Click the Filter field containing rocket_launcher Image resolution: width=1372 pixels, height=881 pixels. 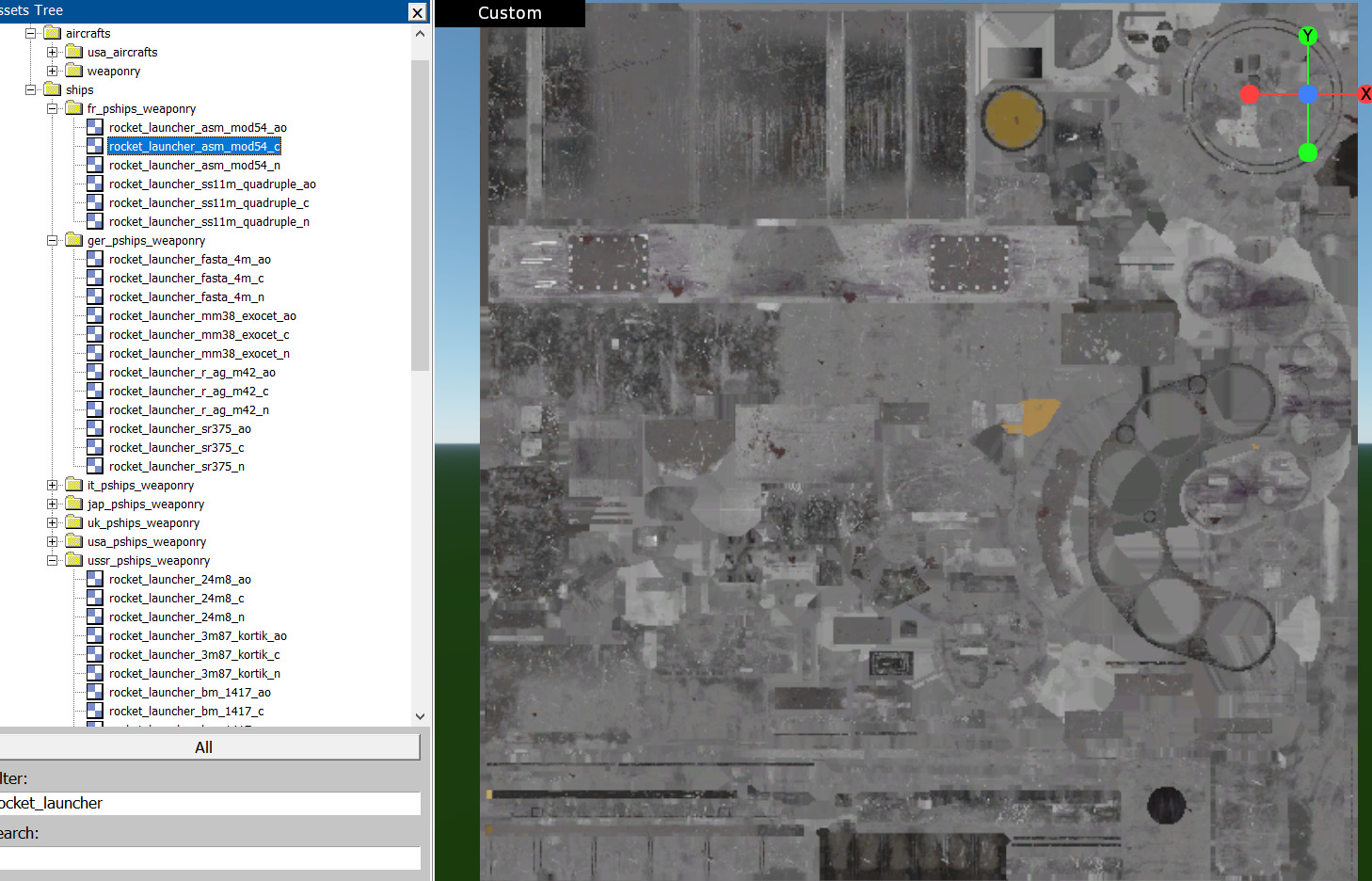[209, 803]
